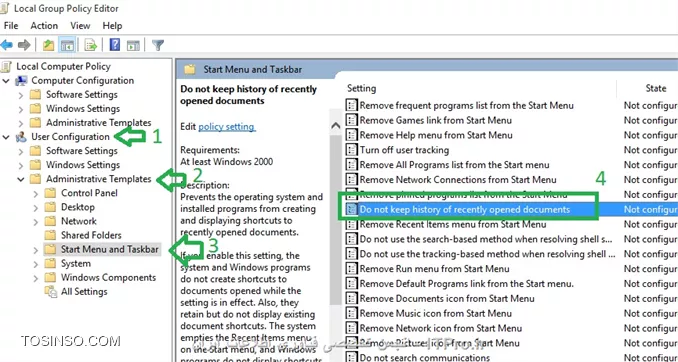Select 'Remove Default Programs link from the Start menu.'
Image resolution: width=678 pixels, height=362 pixels.
click(467, 284)
